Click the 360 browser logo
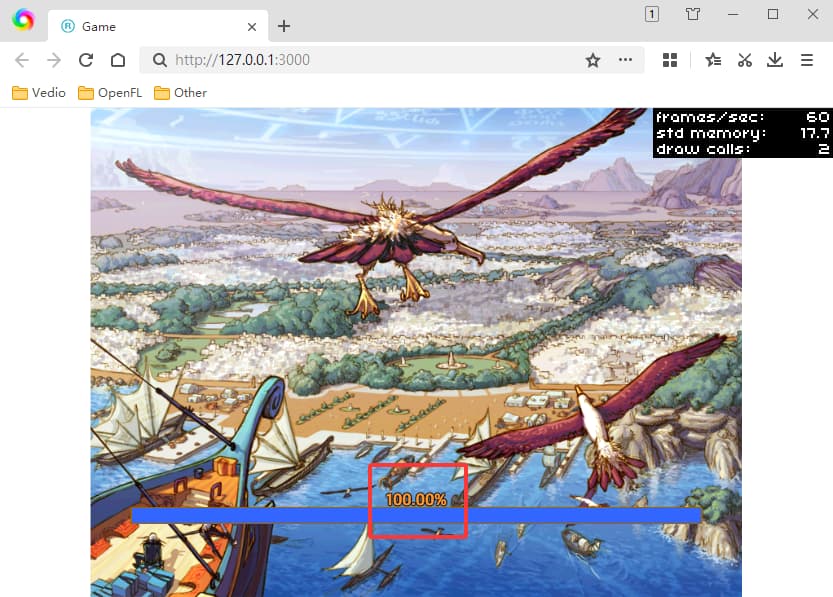Screen dimensions: 833x597 [x=23, y=20]
